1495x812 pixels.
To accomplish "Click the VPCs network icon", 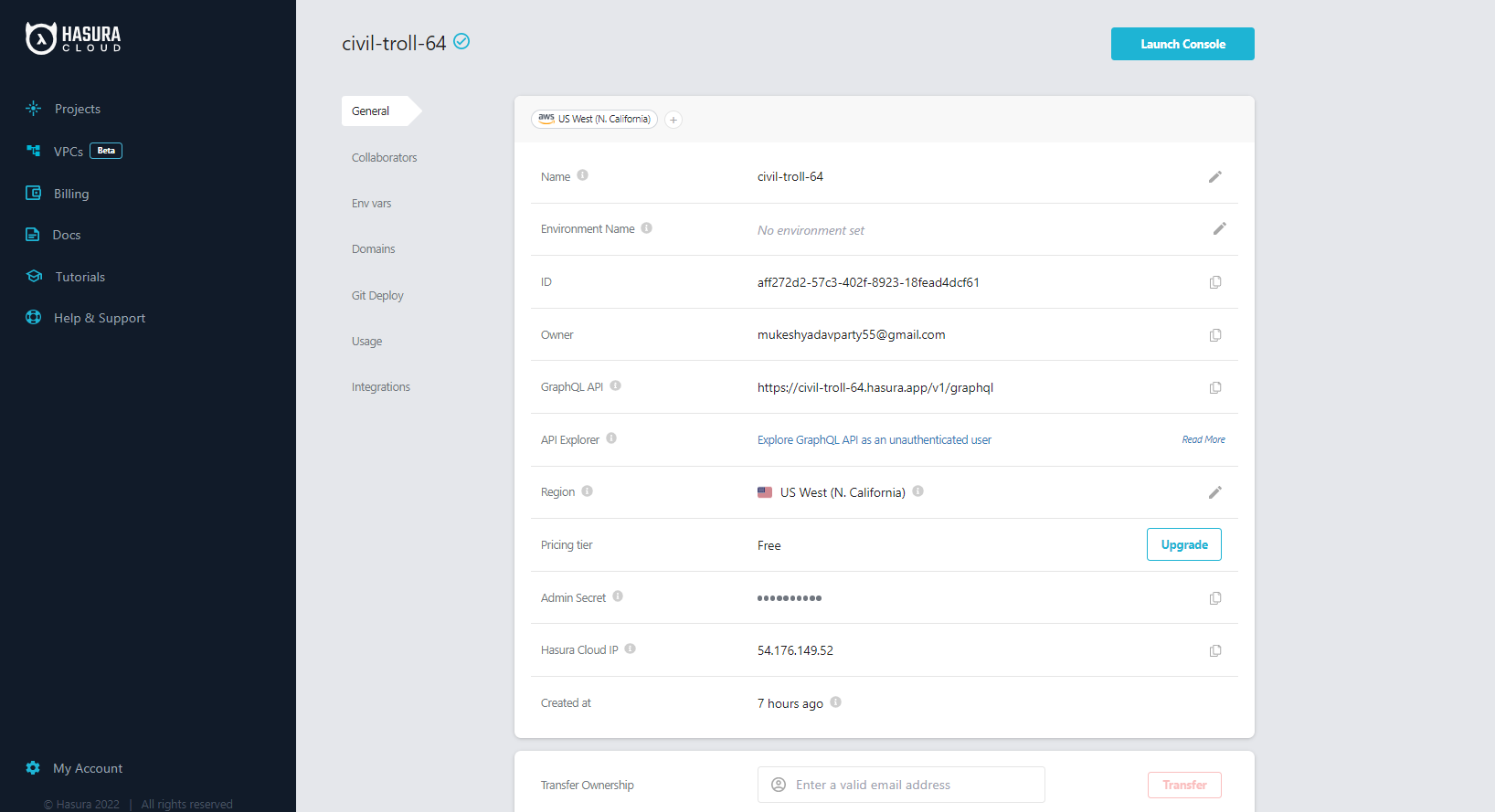I will pyautogui.click(x=34, y=151).
